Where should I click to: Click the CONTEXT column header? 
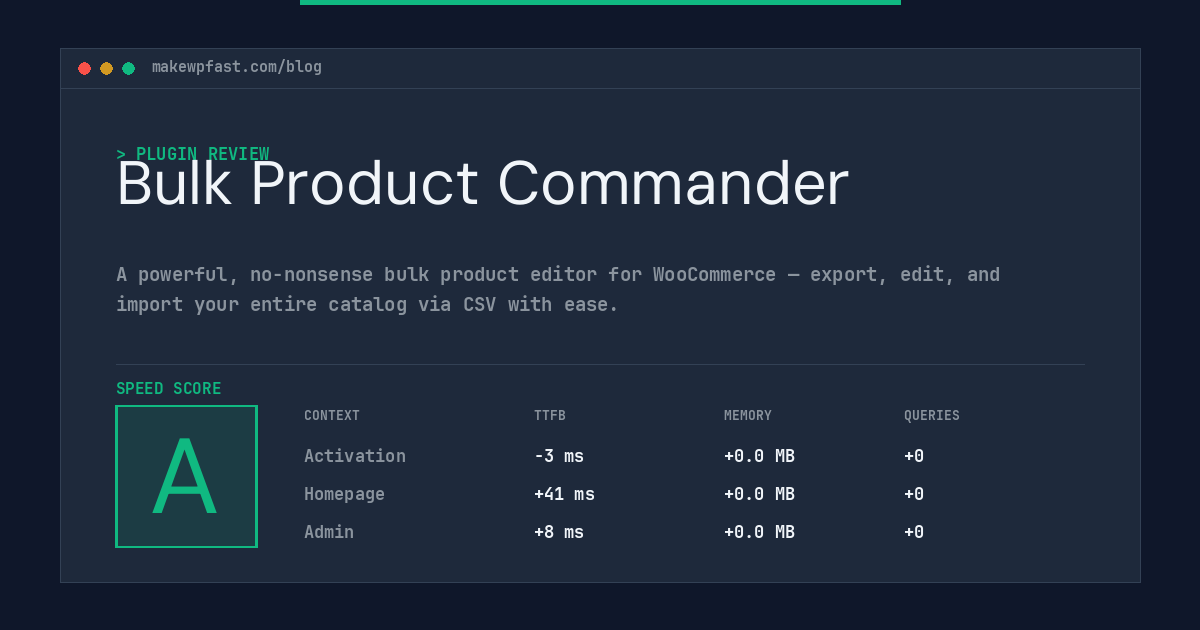click(332, 416)
